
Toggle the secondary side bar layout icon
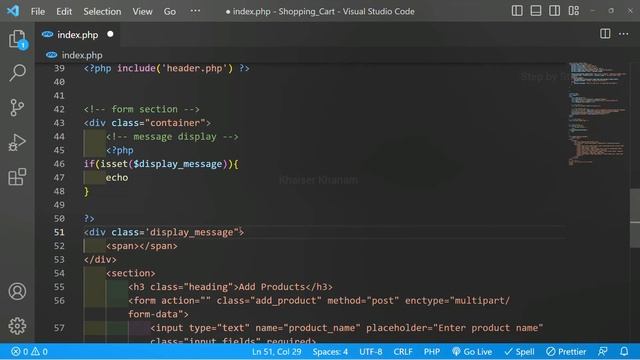pyautogui.click(x=554, y=11)
